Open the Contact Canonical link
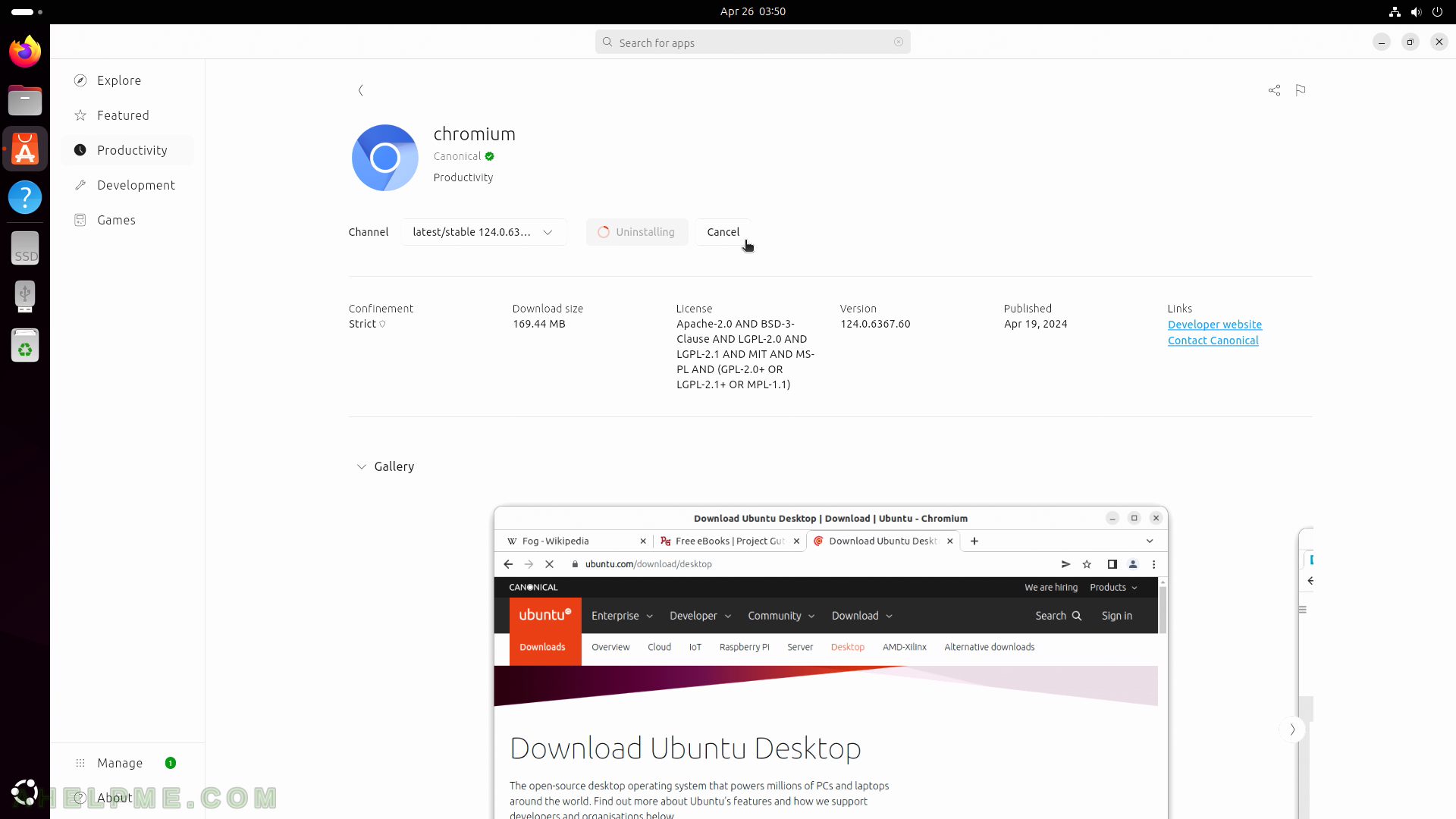 tap(1213, 340)
